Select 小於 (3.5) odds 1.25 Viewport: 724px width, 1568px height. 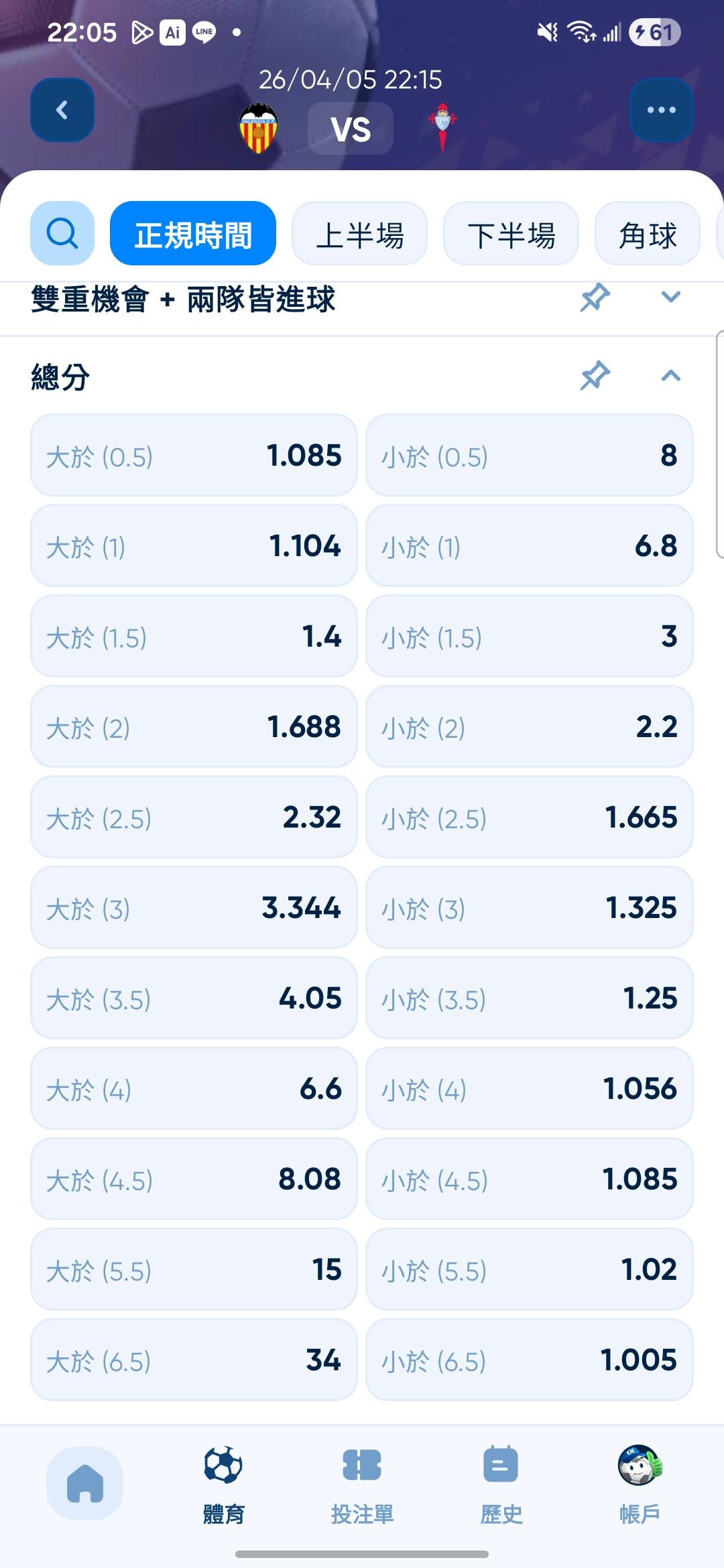(x=529, y=998)
